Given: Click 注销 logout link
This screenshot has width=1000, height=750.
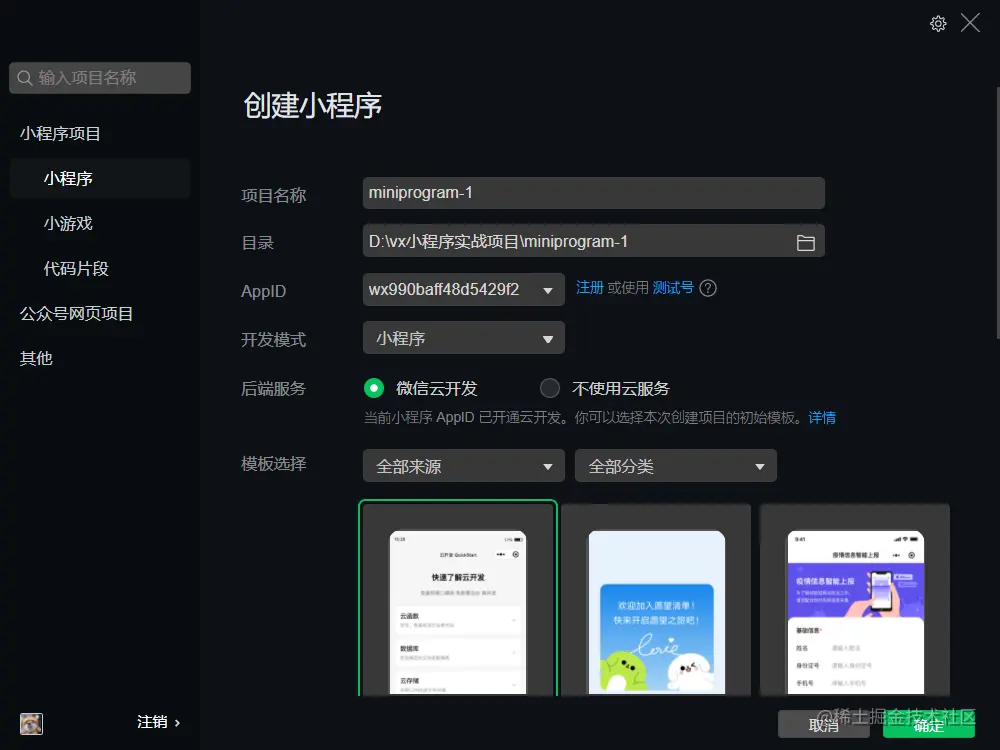Looking at the screenshot, I should 158,722.
